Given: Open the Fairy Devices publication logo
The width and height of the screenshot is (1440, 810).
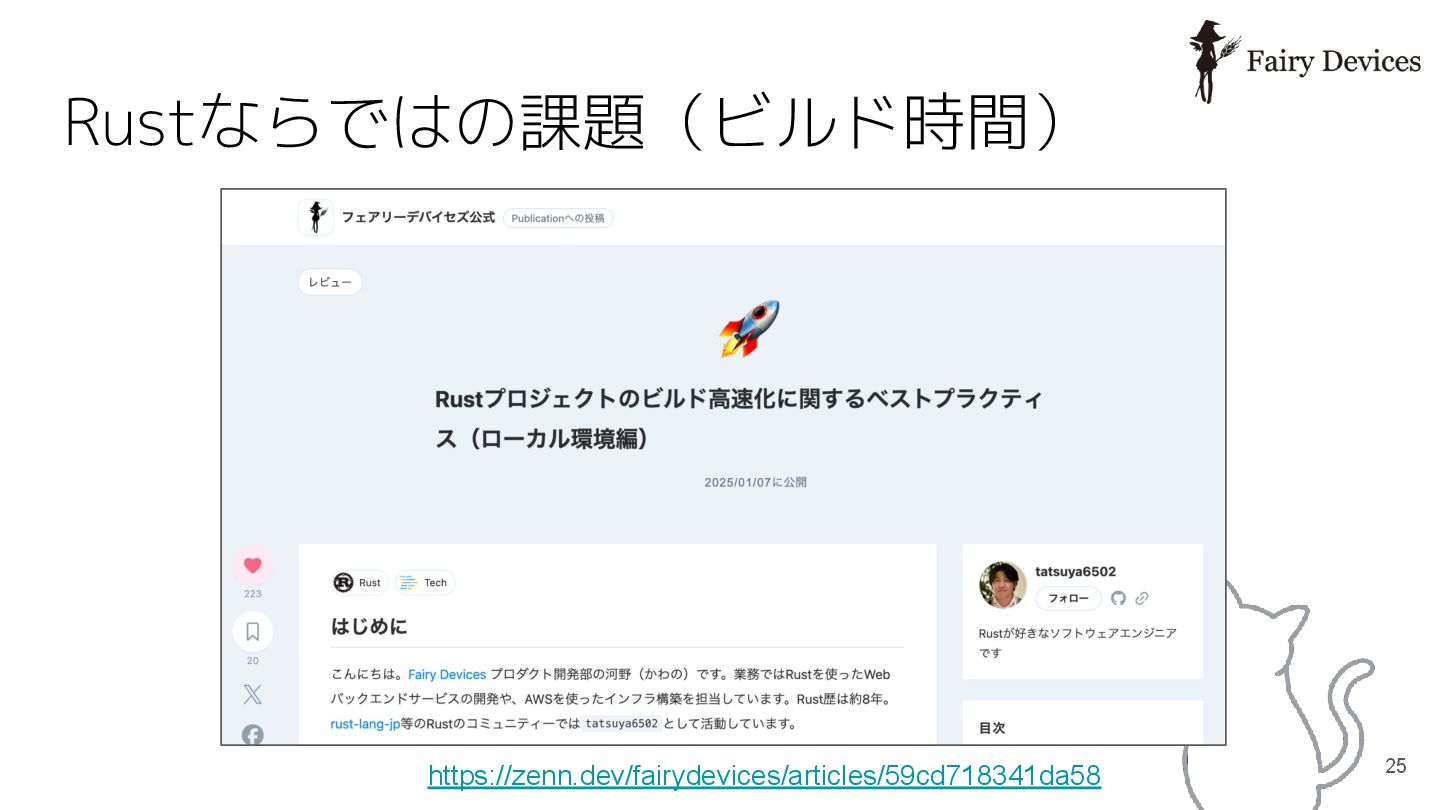Looking at the screenshot, I should (316, 217).
